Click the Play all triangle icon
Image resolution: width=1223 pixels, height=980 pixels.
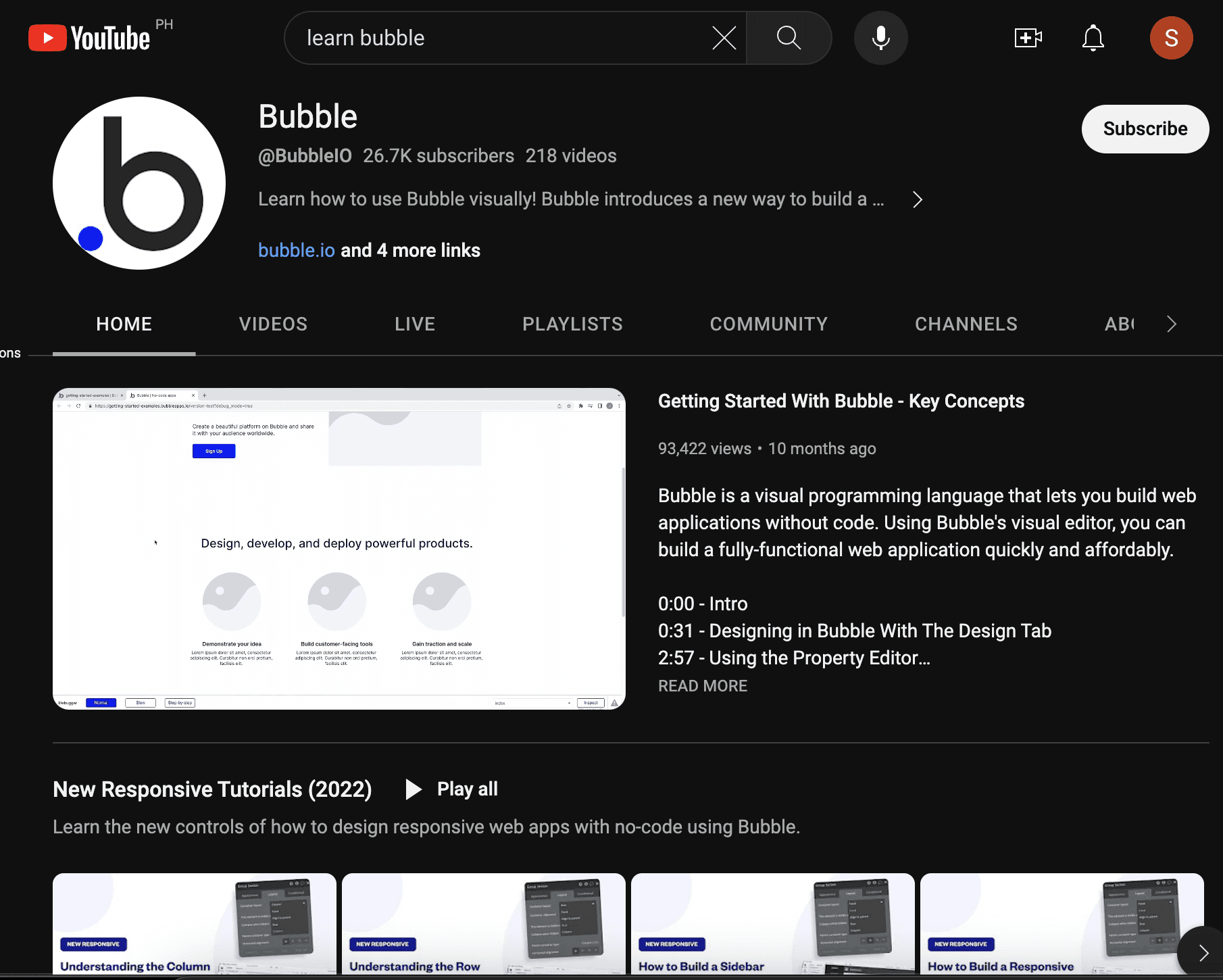pyautogui.click(x=413, y=789)
